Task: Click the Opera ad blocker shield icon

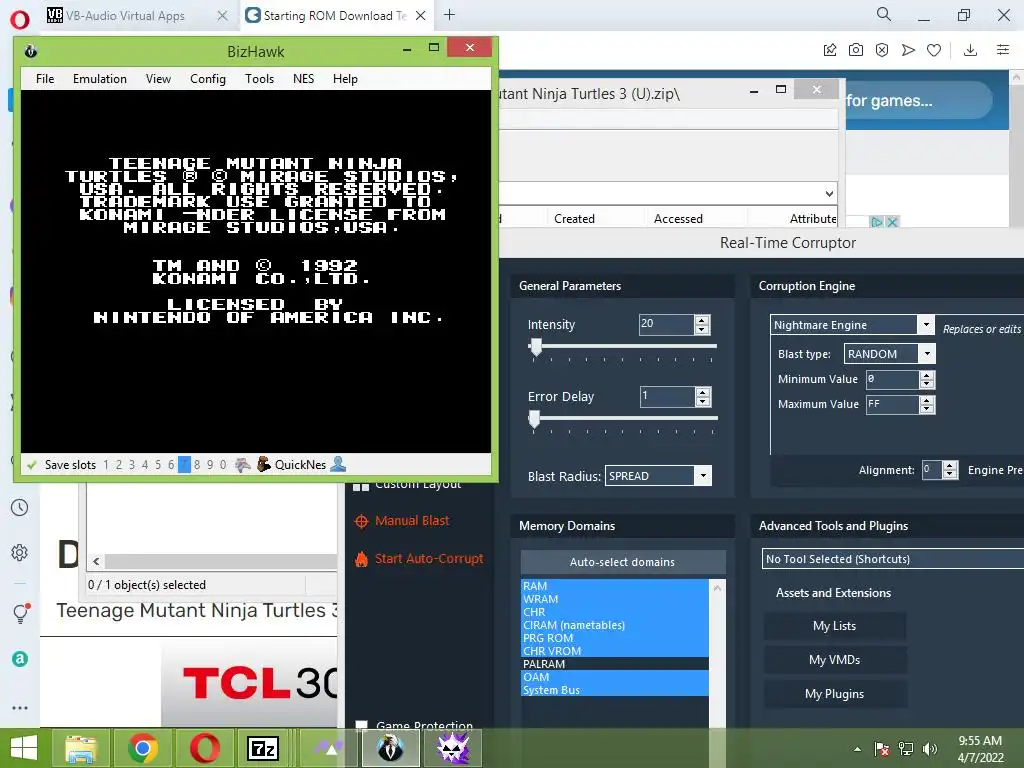Action: pos(882,50)
